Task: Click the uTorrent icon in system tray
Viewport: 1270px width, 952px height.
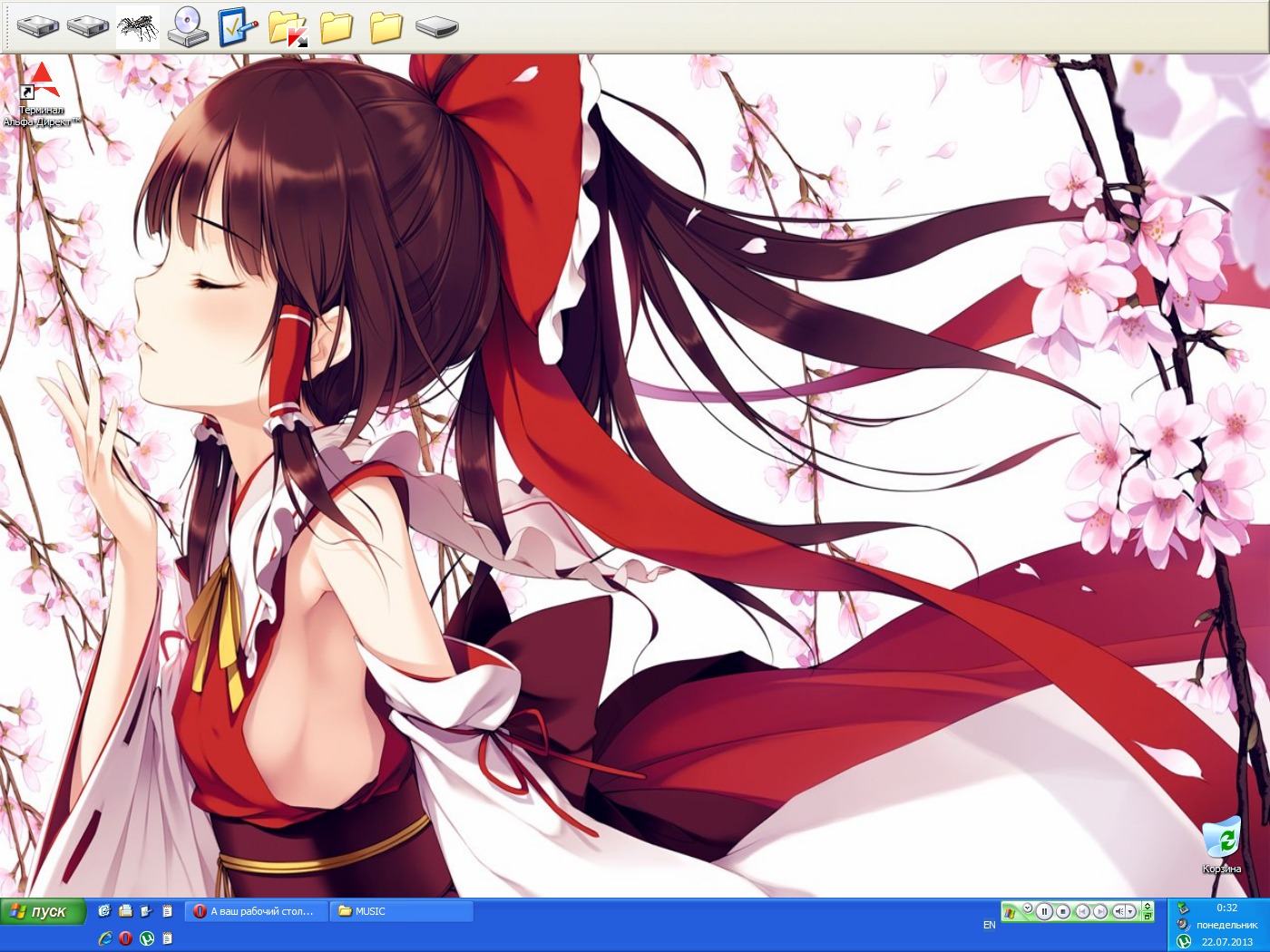Action: (1184, 941)
